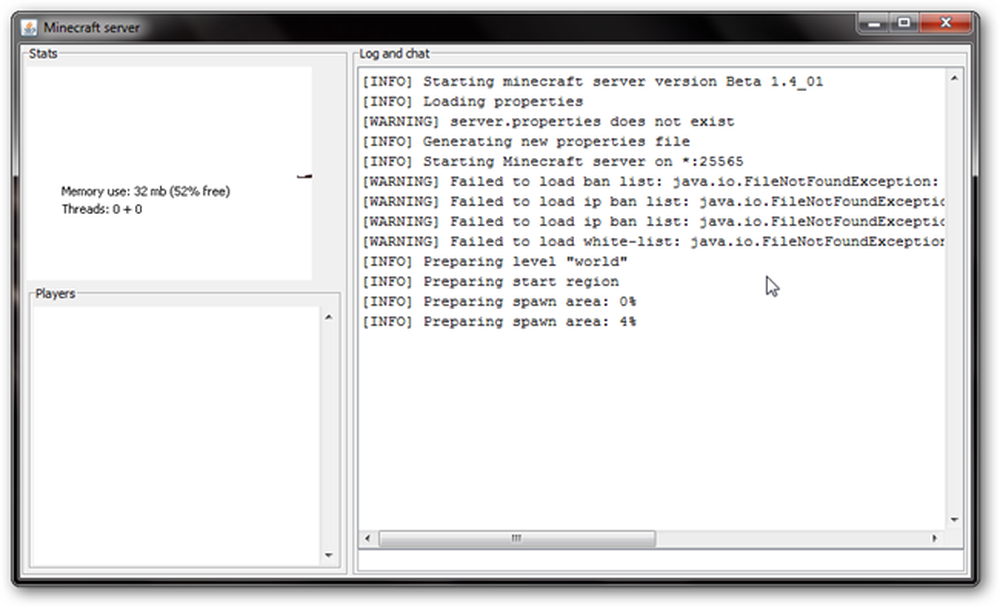Minimize the Minecraft server window
Screen dimensions: 1000x607
[874, 24]
